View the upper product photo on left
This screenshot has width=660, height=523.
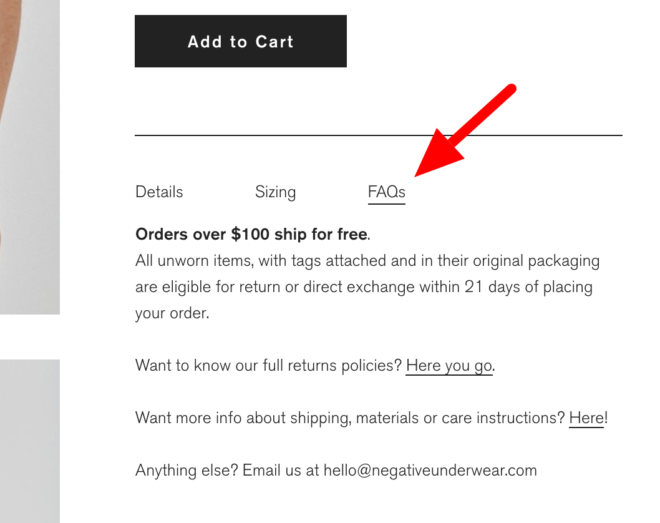(x=30, y=157)
